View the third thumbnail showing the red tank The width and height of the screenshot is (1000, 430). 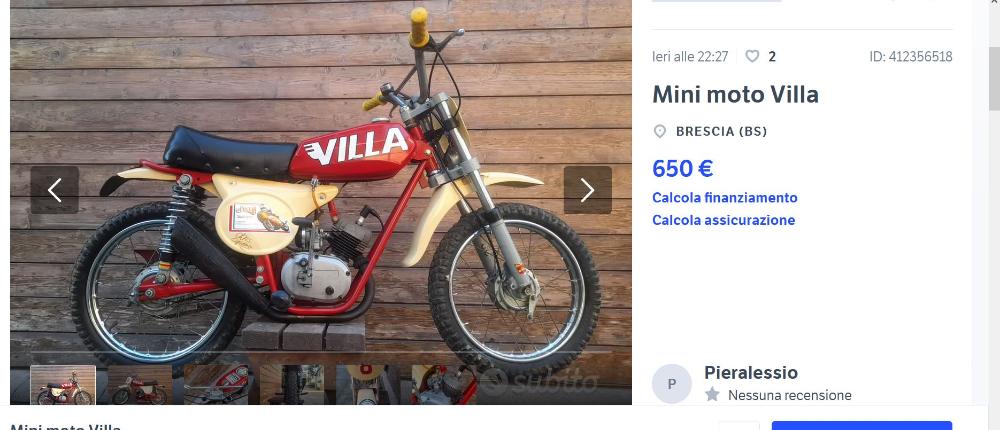216,385
